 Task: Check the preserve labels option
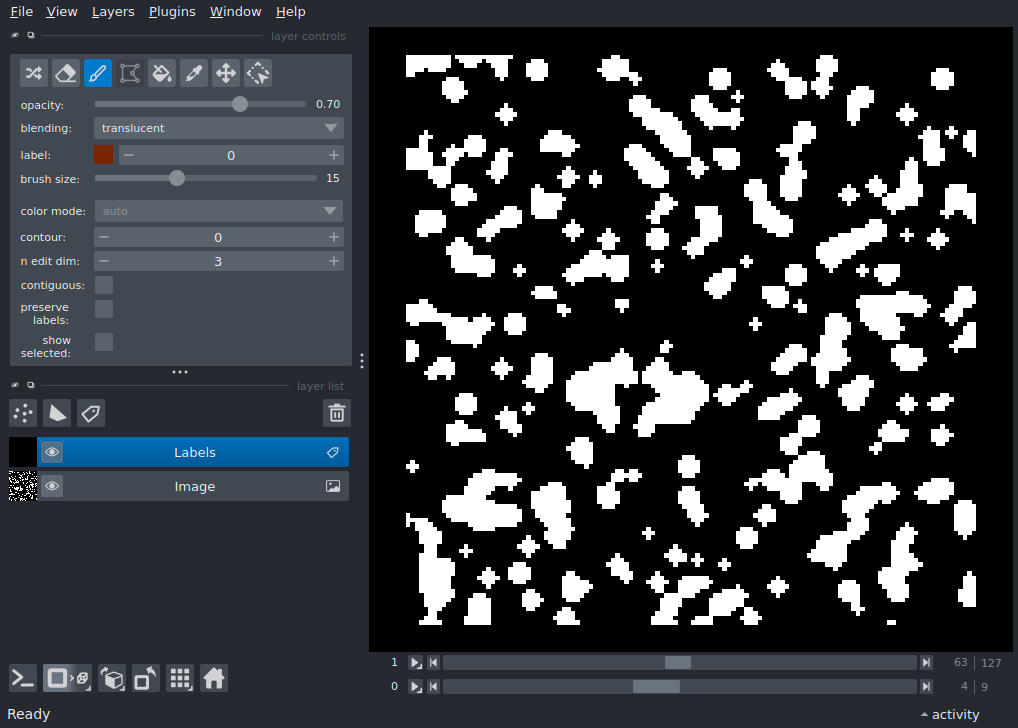pyautogui.click(x=104, y=309)
